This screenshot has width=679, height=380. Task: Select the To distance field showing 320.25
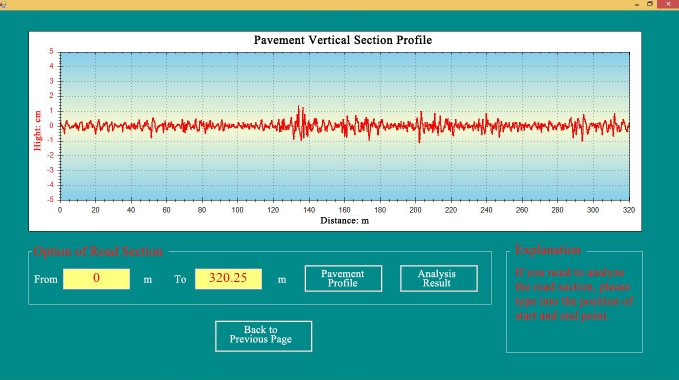pos(228,279)
